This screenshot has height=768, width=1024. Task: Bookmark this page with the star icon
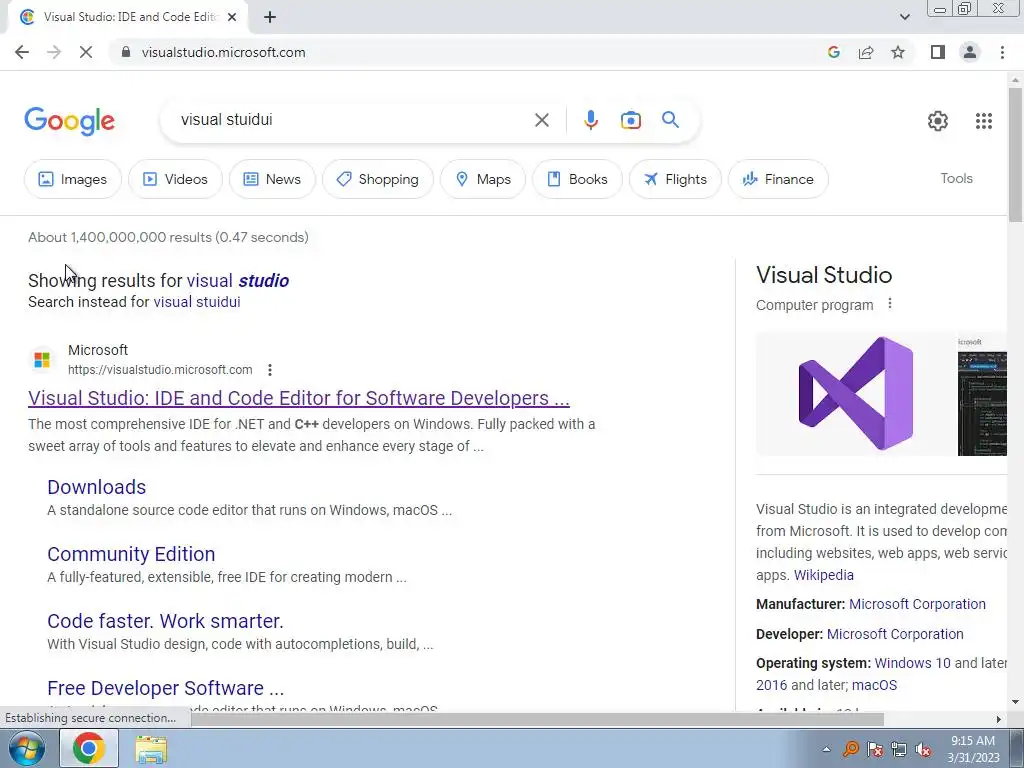(x=898, y=52)
